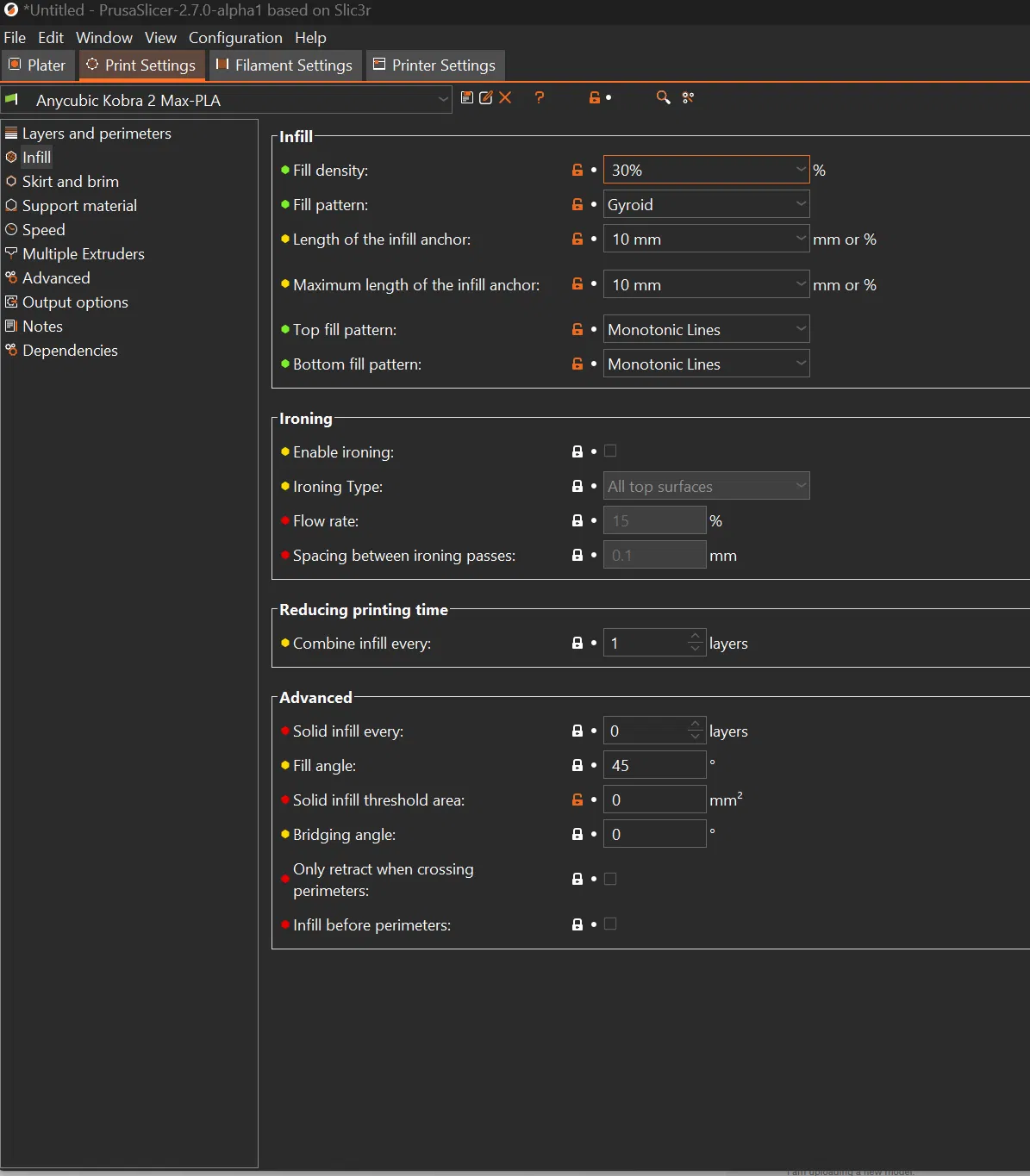This screenshot has height=1176, width=1030.
Task: Click orange lock icon for Solid infill threshold area
Action: coord(577,800)
